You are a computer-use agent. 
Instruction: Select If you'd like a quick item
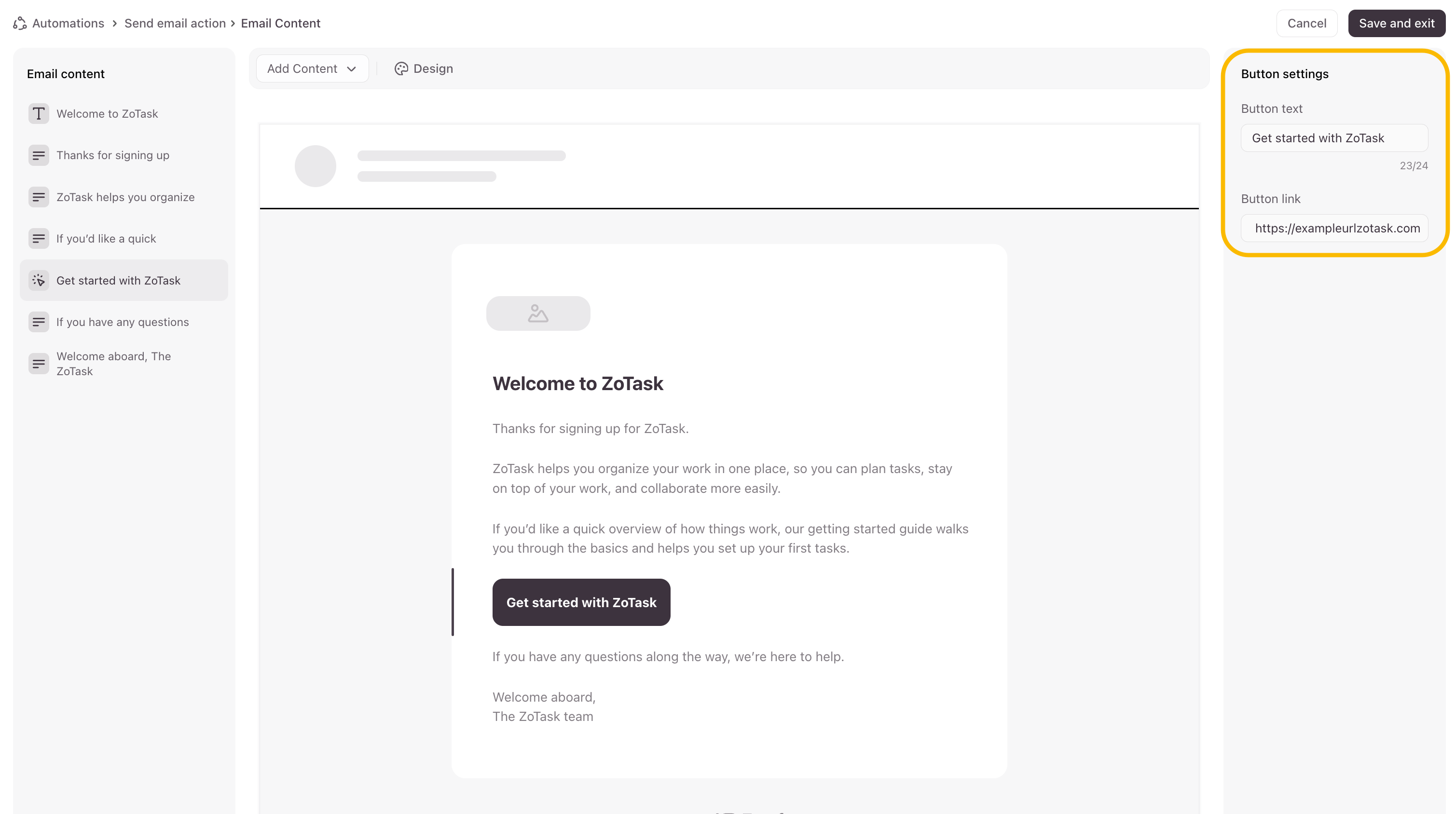106,238
